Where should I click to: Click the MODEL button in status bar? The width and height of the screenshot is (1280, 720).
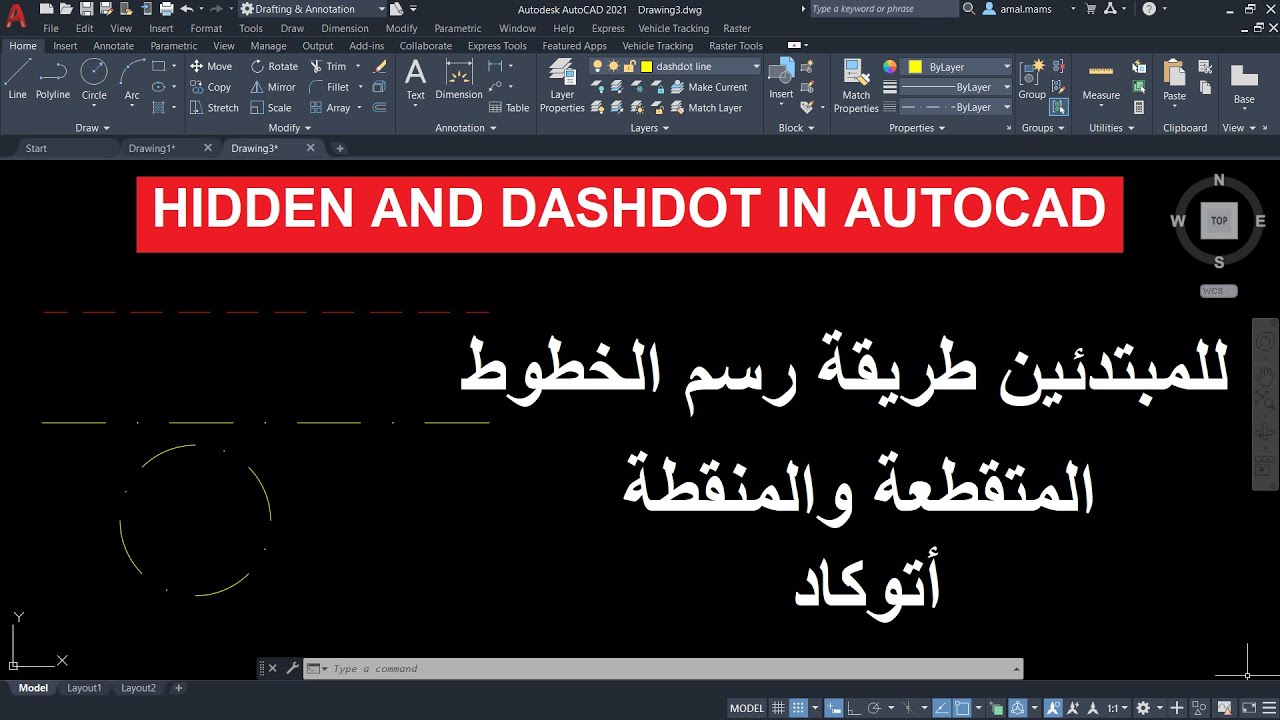point(747,708)
